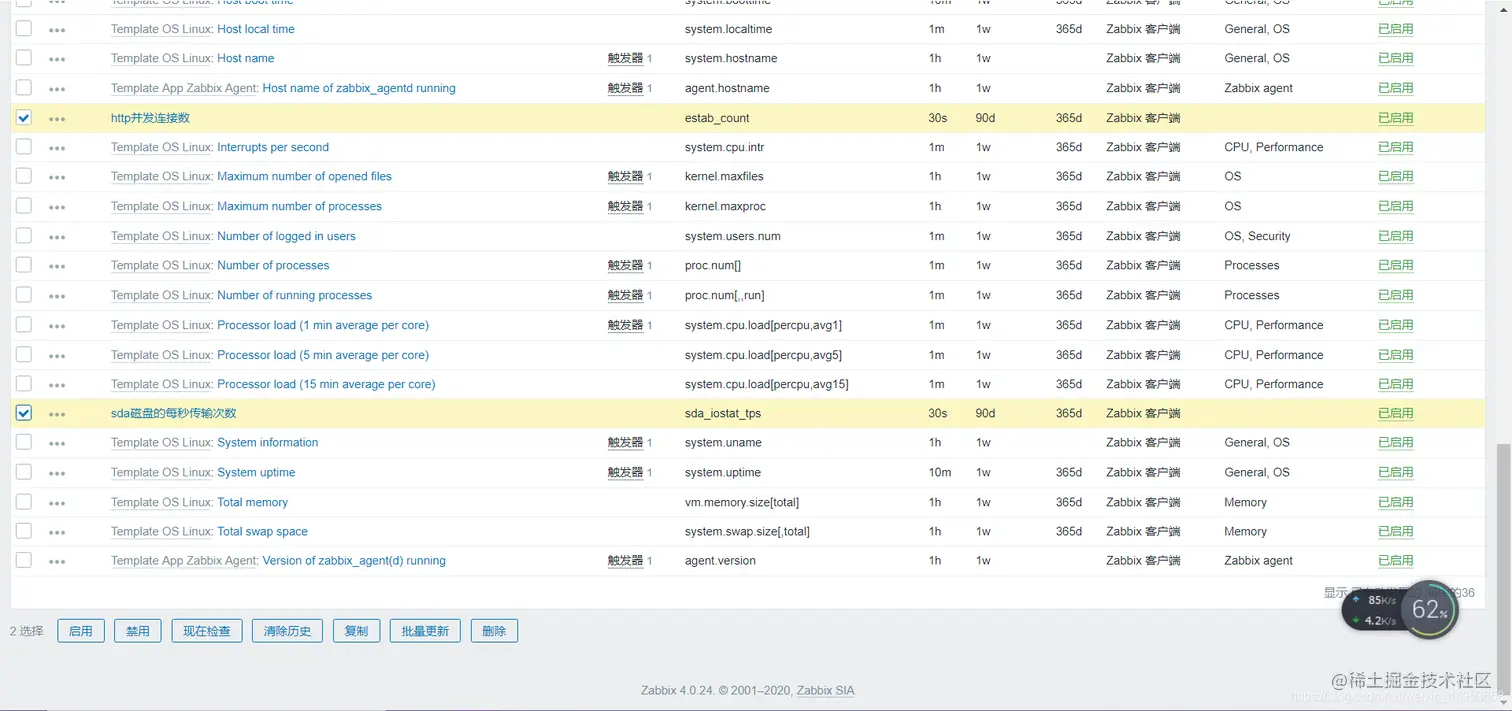The image size is (1512, 711).
Task: Tick the checkbox for Interrupts per second
Action: [x=24, y=146]
